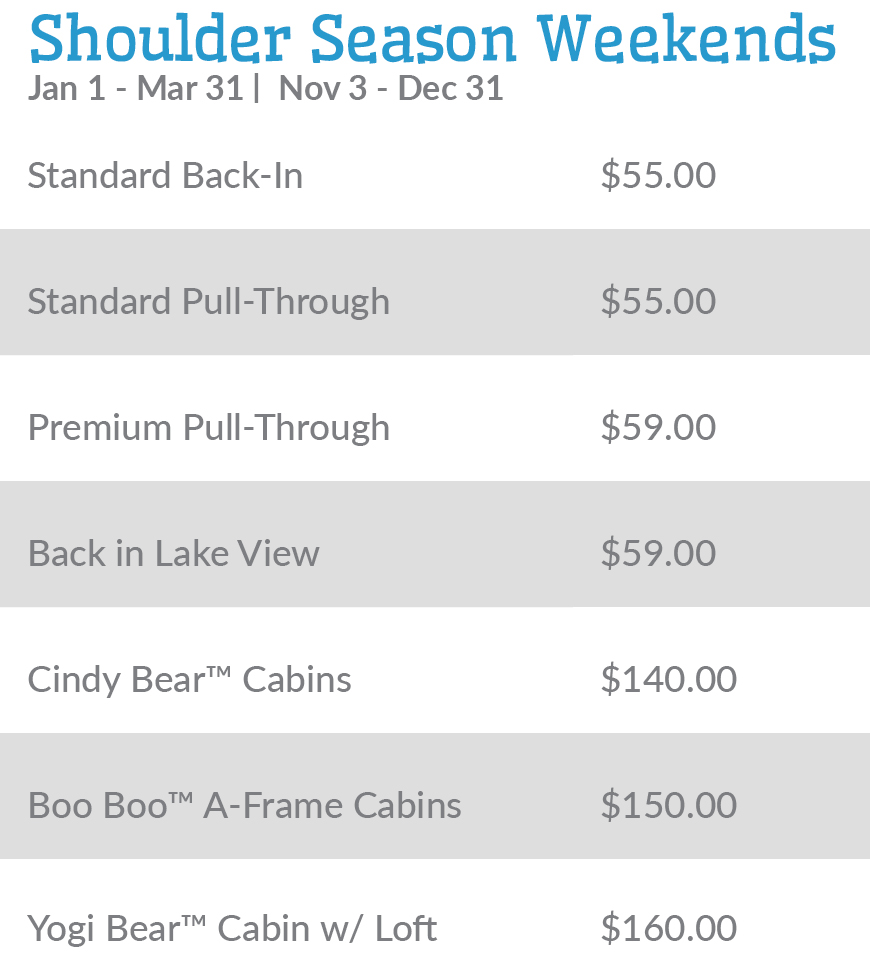Viewport: 870px width, 979px height.
Task: Click the Shoulder Season Weekends heading
Action: (432, 39)
